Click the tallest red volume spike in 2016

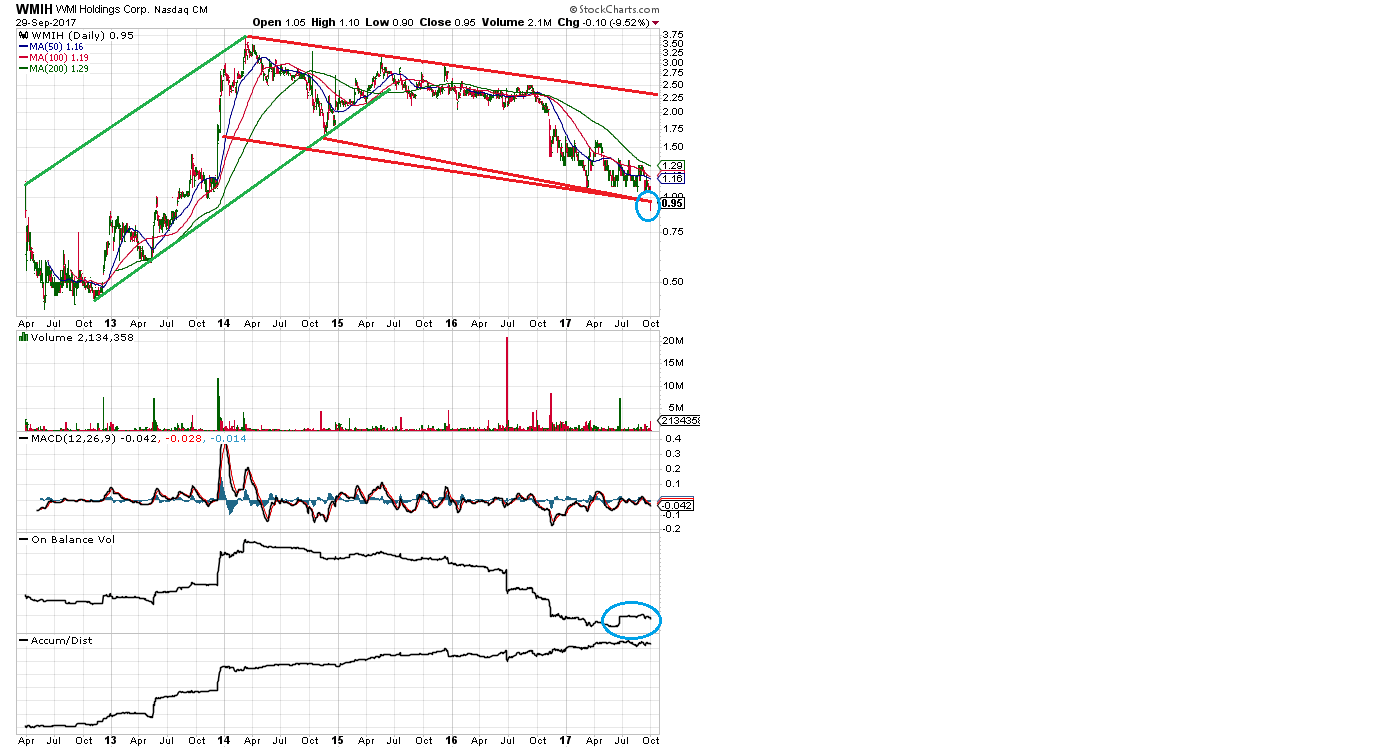tap(507, 384)
